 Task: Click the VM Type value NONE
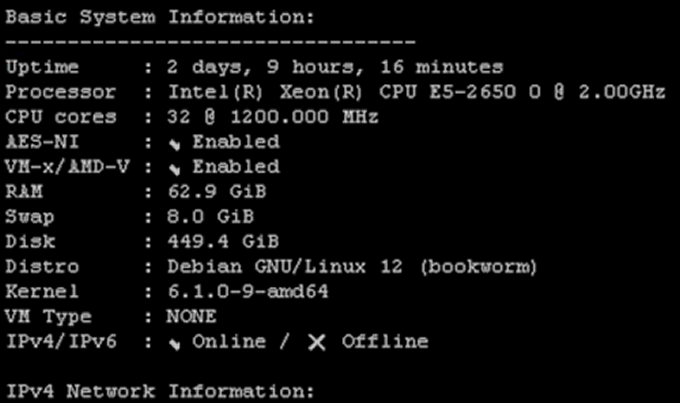point(191,317)
